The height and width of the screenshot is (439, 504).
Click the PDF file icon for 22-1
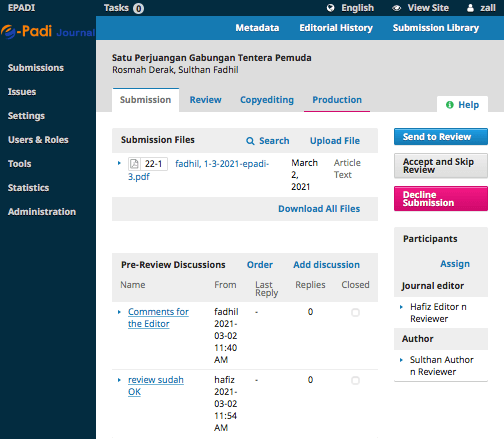click(134, 164)
